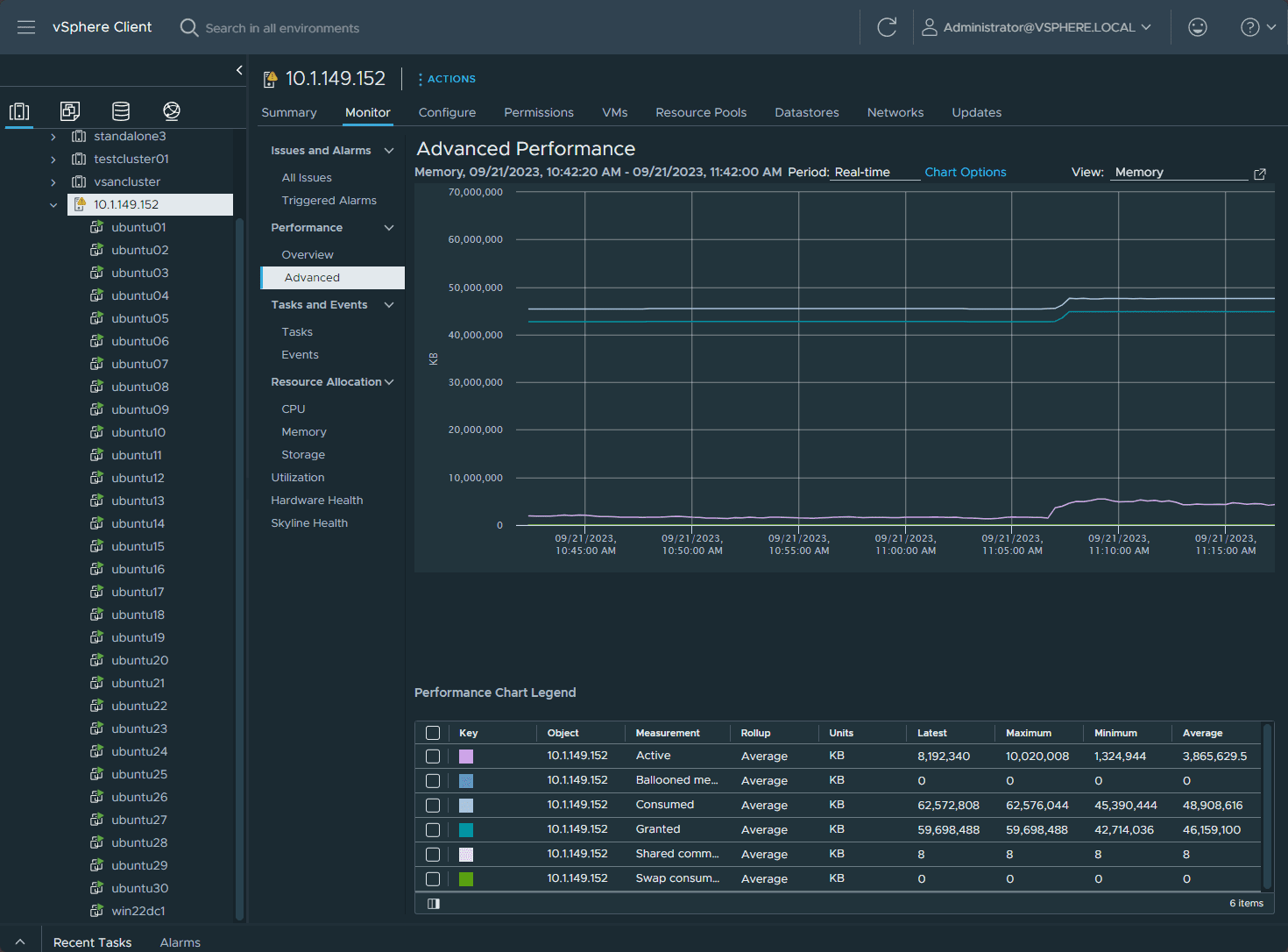The width and height of the screenshot is (1288, 952).
Task: Open the Chart Options link
Action: (x=965, y=173)
